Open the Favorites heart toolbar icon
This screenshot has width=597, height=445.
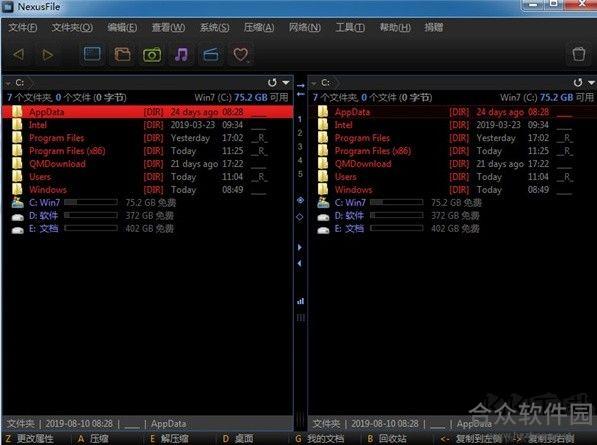tap(241, 55)
